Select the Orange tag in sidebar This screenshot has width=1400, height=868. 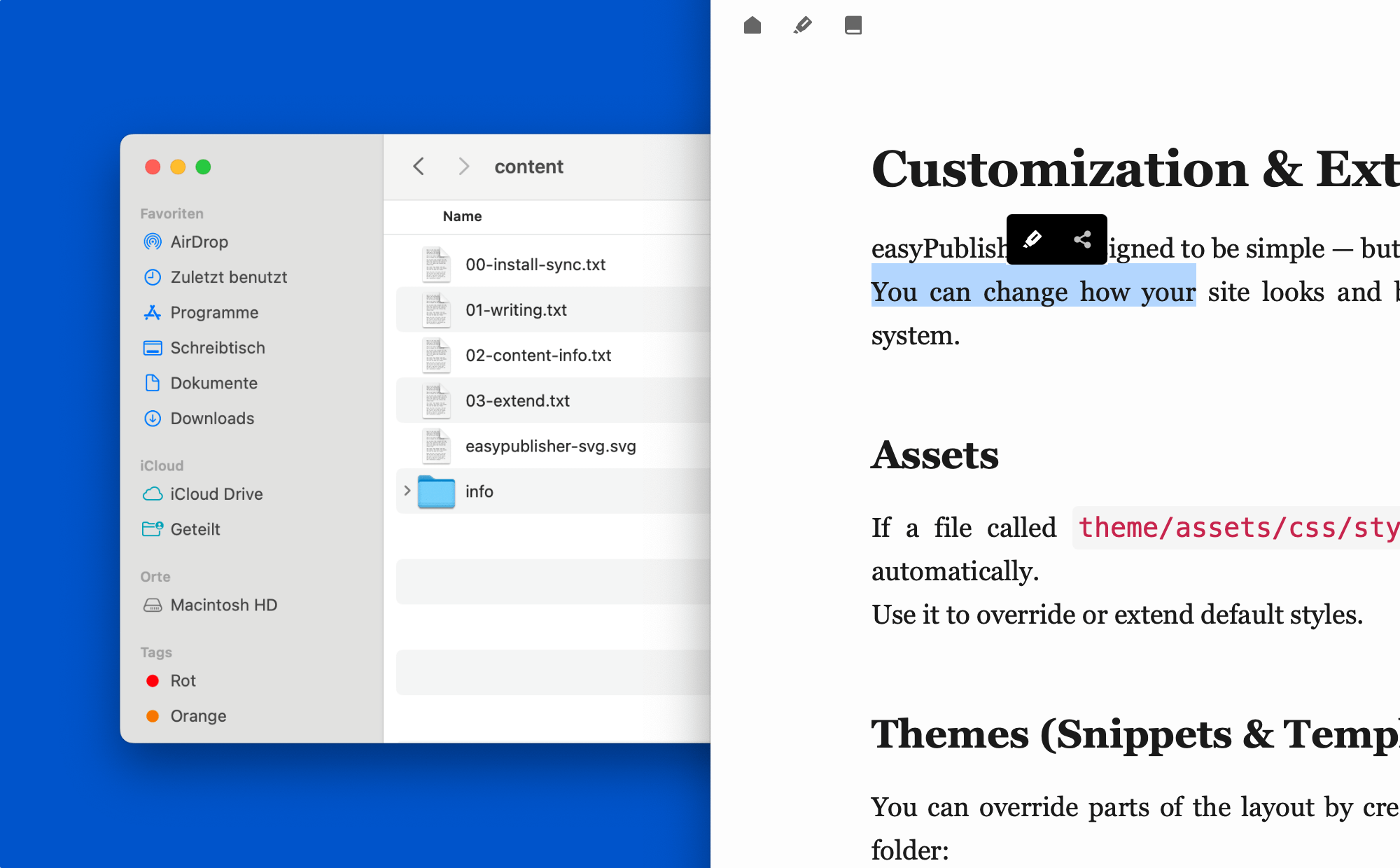[x=197, y=716]
